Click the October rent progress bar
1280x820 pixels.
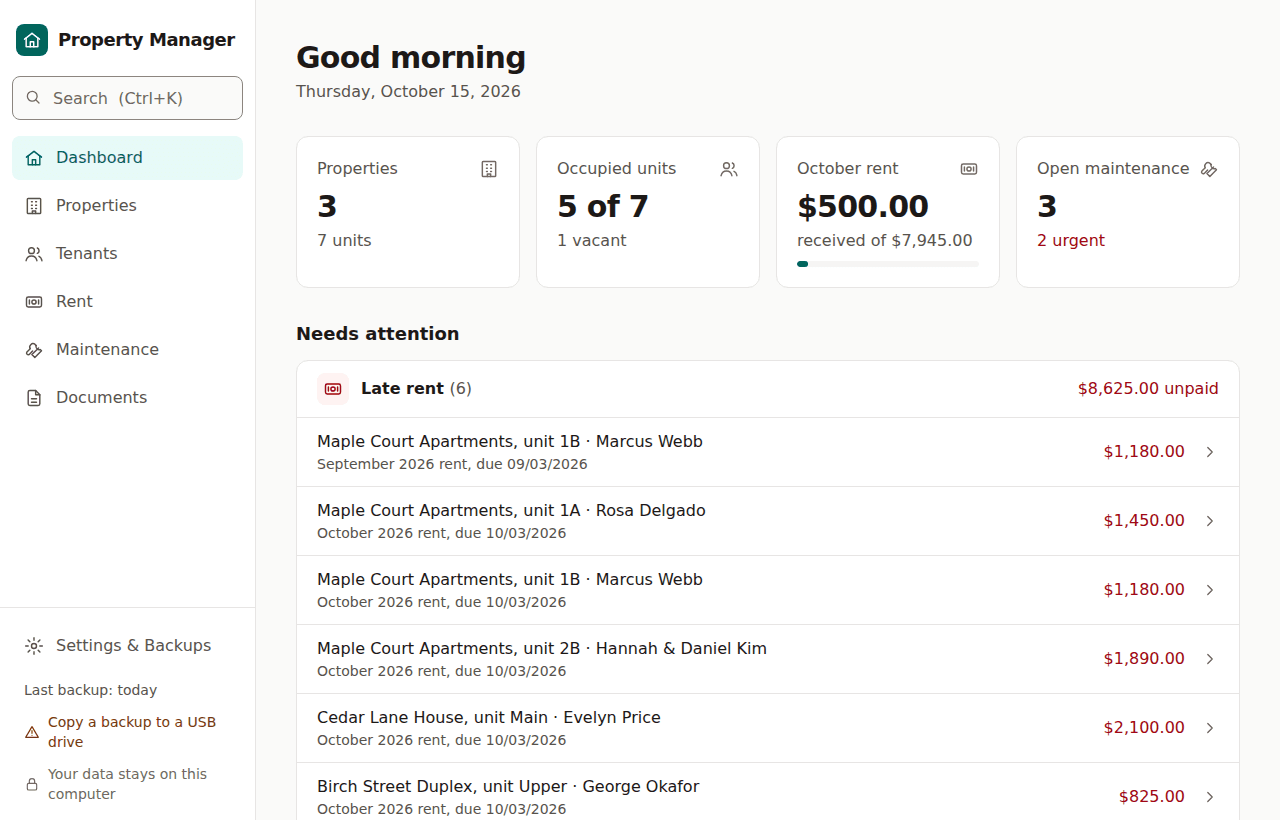(x=888, y=264)
